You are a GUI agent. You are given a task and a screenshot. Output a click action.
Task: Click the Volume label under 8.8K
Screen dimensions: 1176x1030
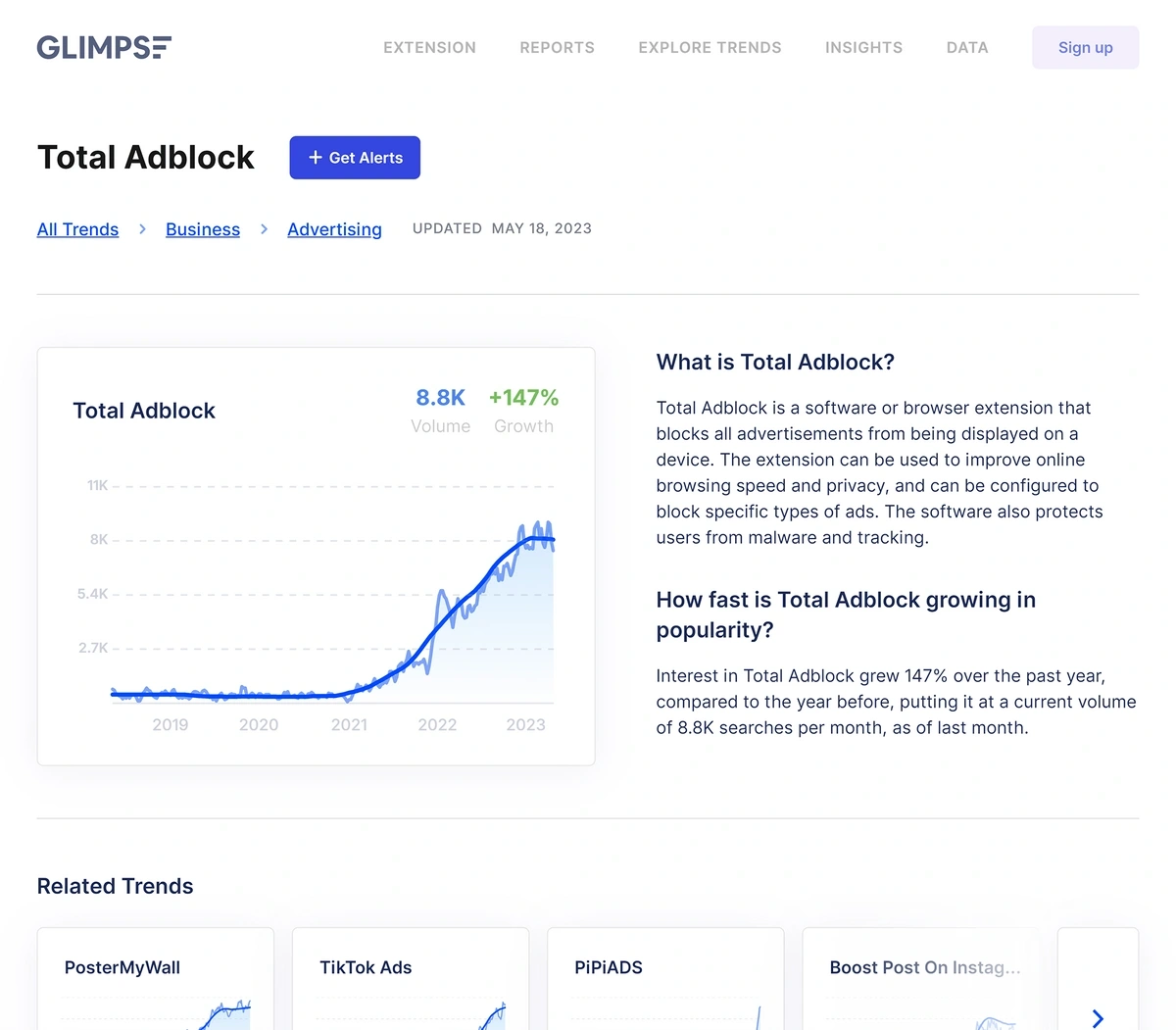pos(440,426)
